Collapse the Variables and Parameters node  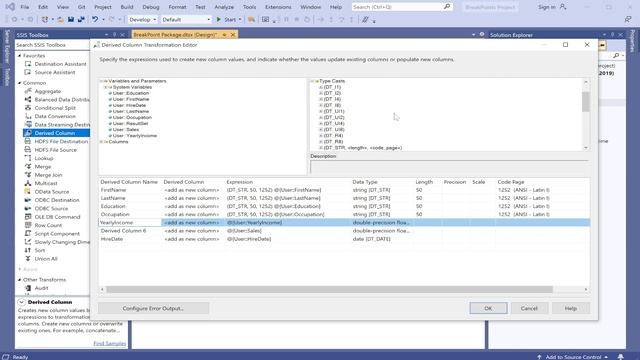(101, 81)
